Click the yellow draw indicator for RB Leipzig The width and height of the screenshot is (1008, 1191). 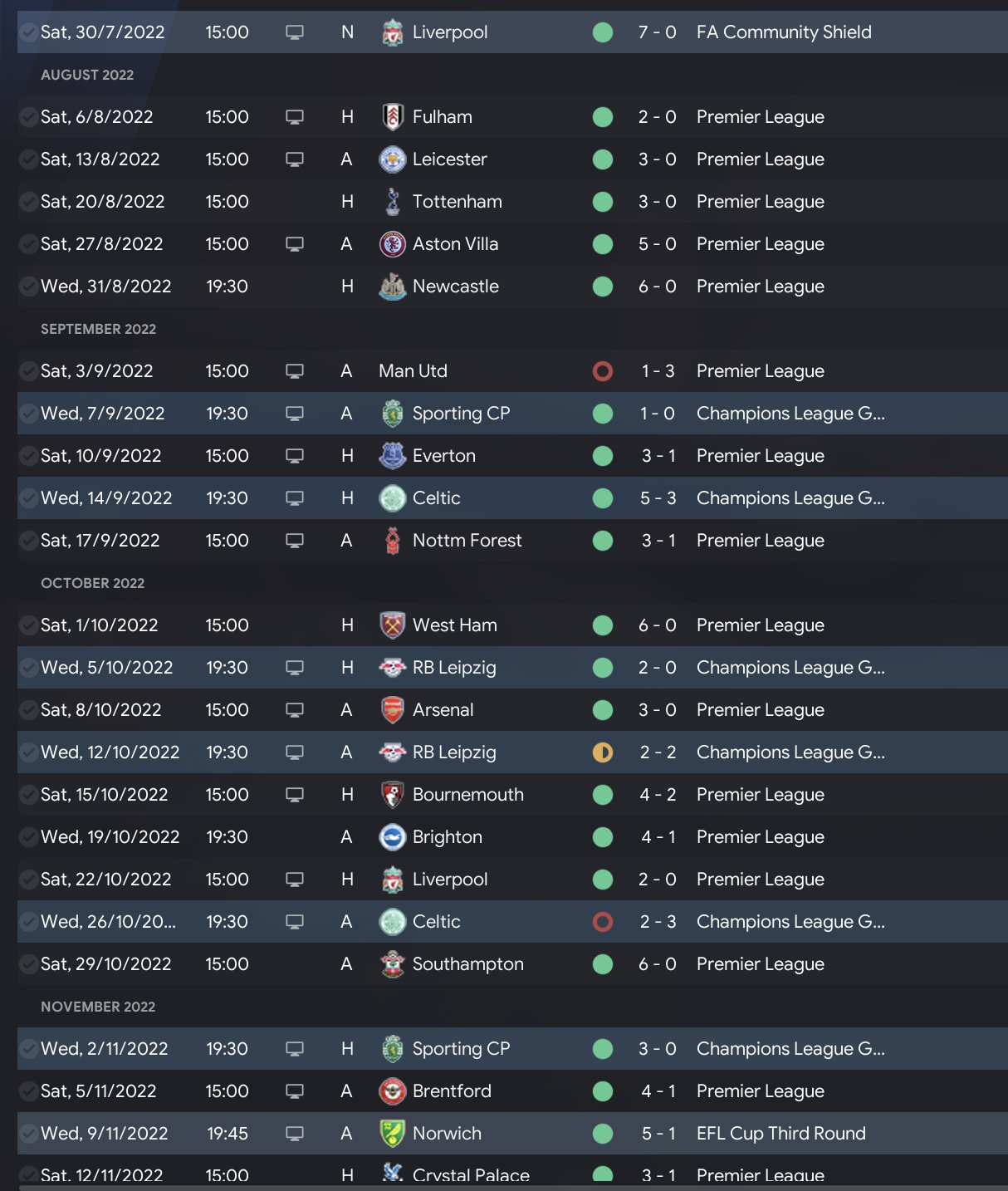point(603,752)
